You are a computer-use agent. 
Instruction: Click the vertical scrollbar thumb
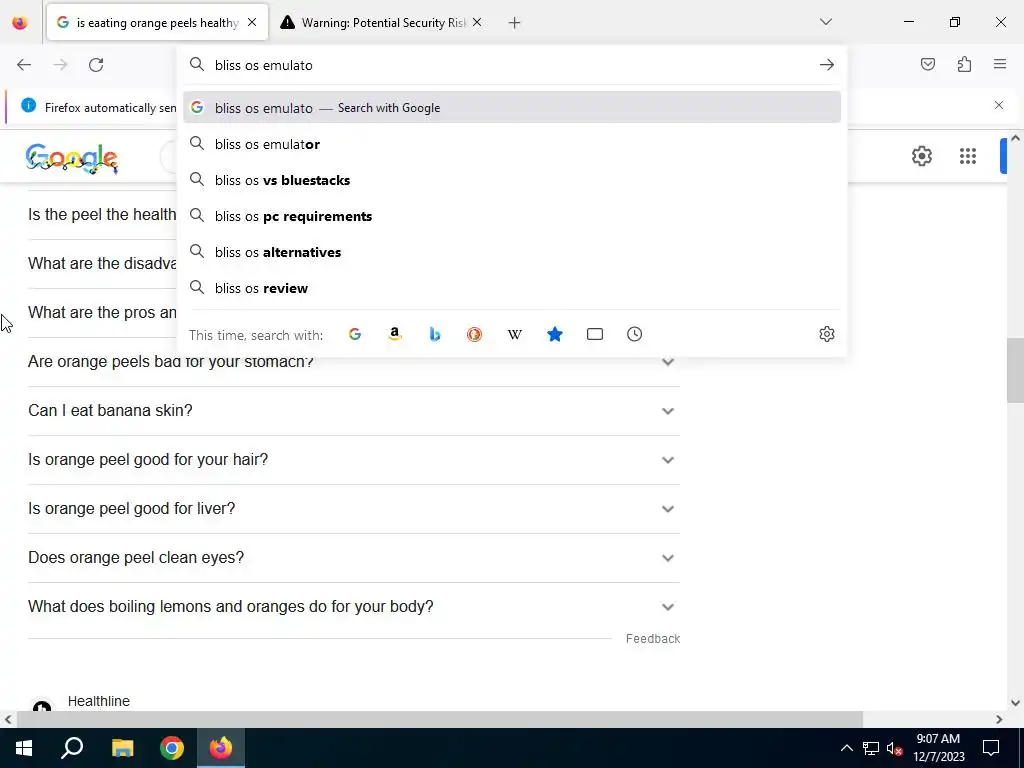[x=1015, y=370]
